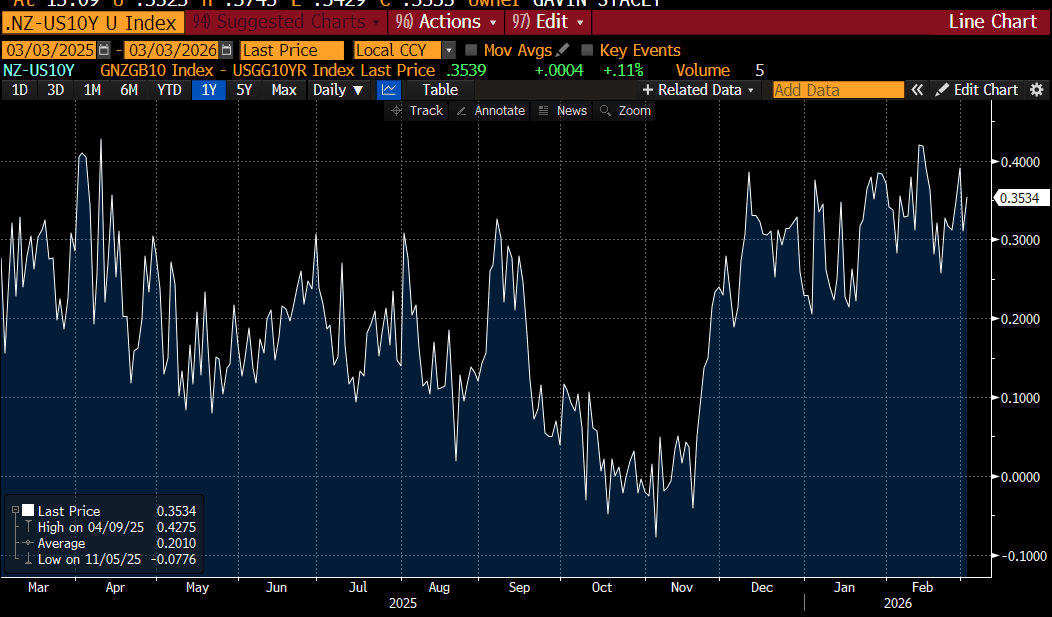Collapse panel with double-chevron icon

click(917, 90)
